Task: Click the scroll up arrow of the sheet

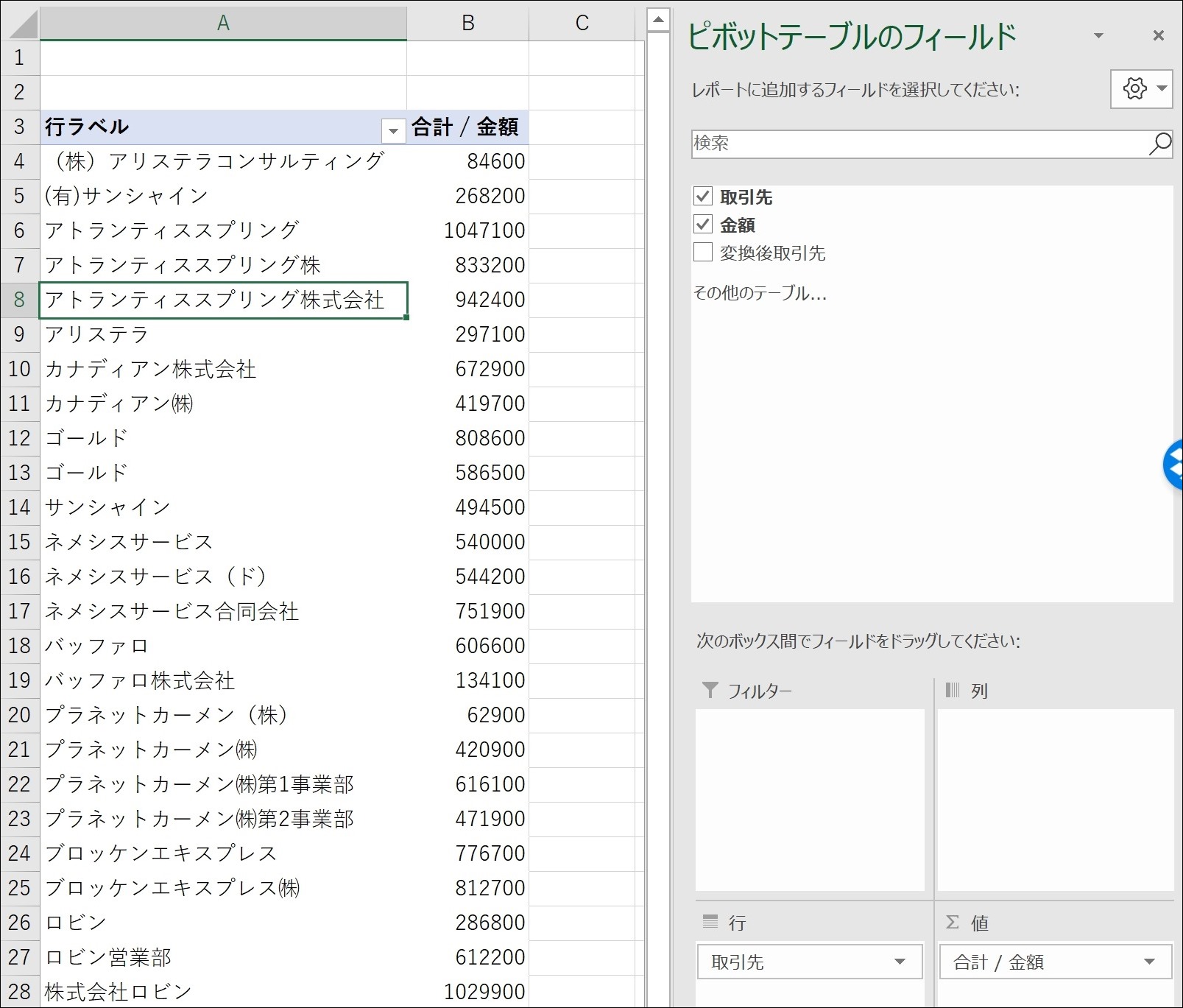Action: point(658,20)
